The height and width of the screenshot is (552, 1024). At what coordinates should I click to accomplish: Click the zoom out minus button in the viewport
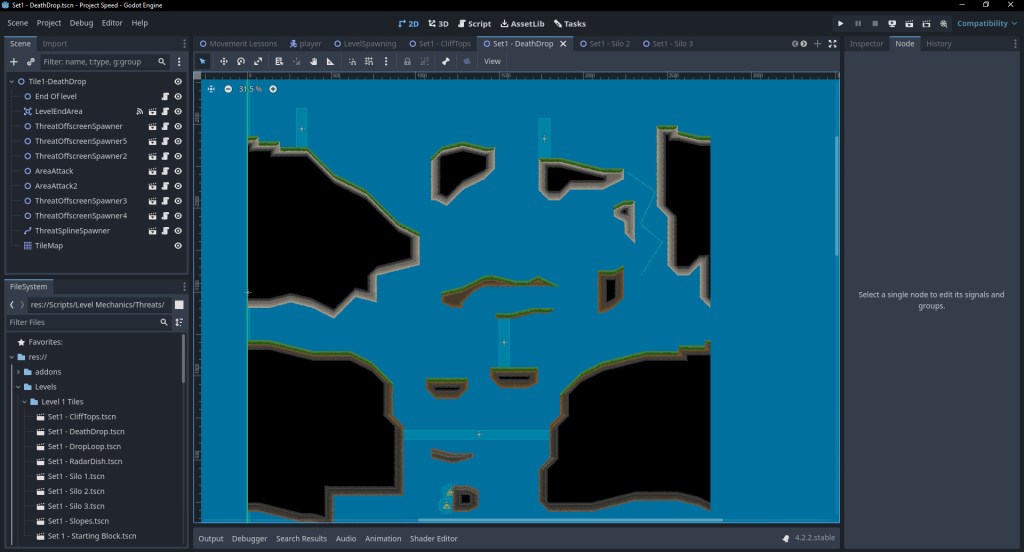pos(228,89)
